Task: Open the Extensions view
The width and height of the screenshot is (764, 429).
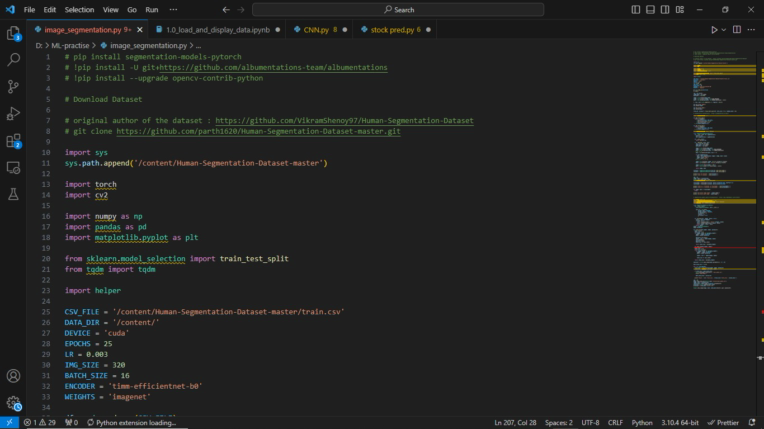Action: [x=13, y=141]
